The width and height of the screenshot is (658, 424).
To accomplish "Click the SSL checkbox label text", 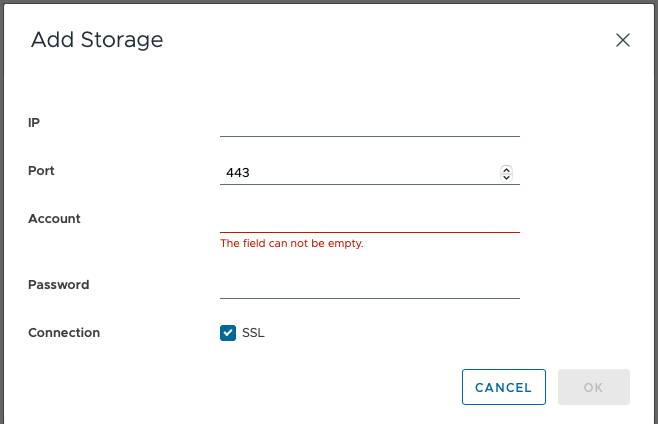I will tap(254, 332).
